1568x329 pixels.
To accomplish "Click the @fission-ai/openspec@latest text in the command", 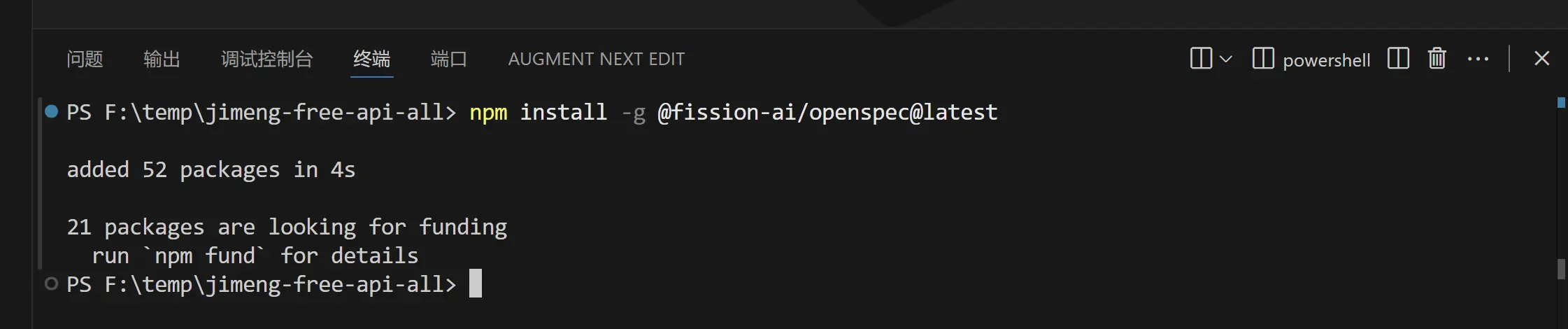I will pos(827,112).
